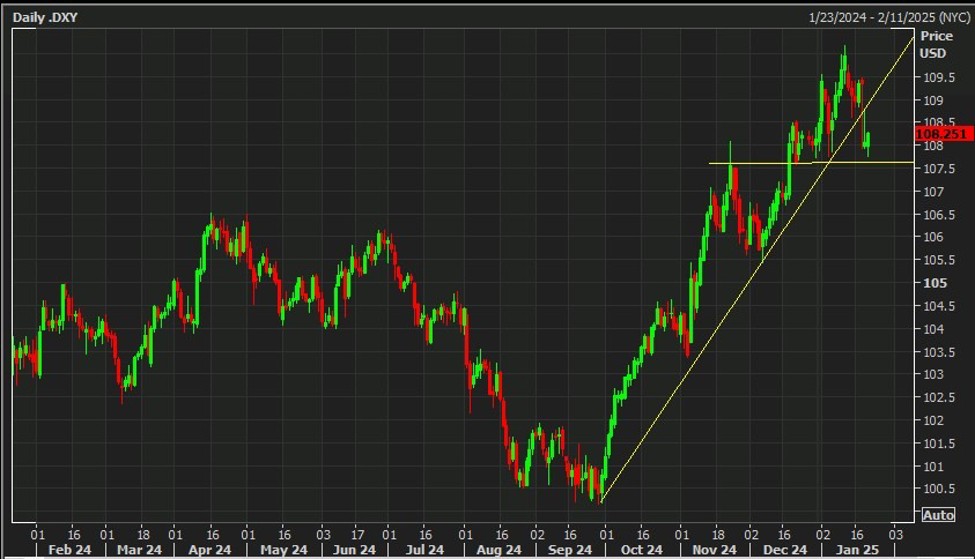The image size is (975, 559).
Task: Select the red 108.251 current price tag
Action: (941, 133)
